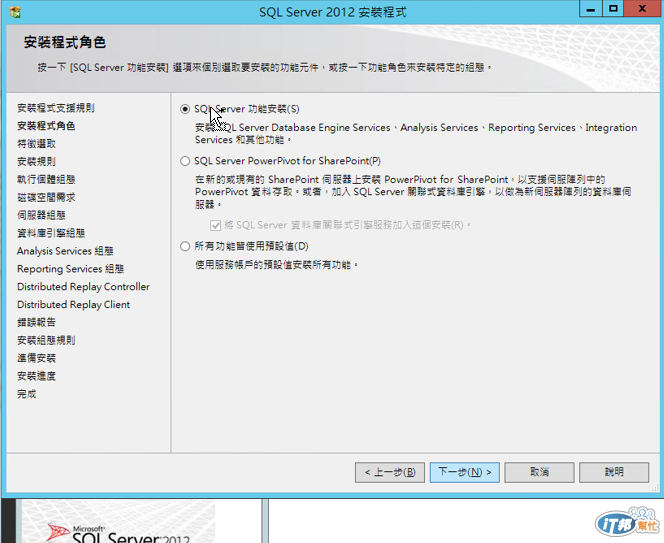Proceed with 下一步(N) button
The height and width of the screenshot is (543, 664).
point(465,472)
